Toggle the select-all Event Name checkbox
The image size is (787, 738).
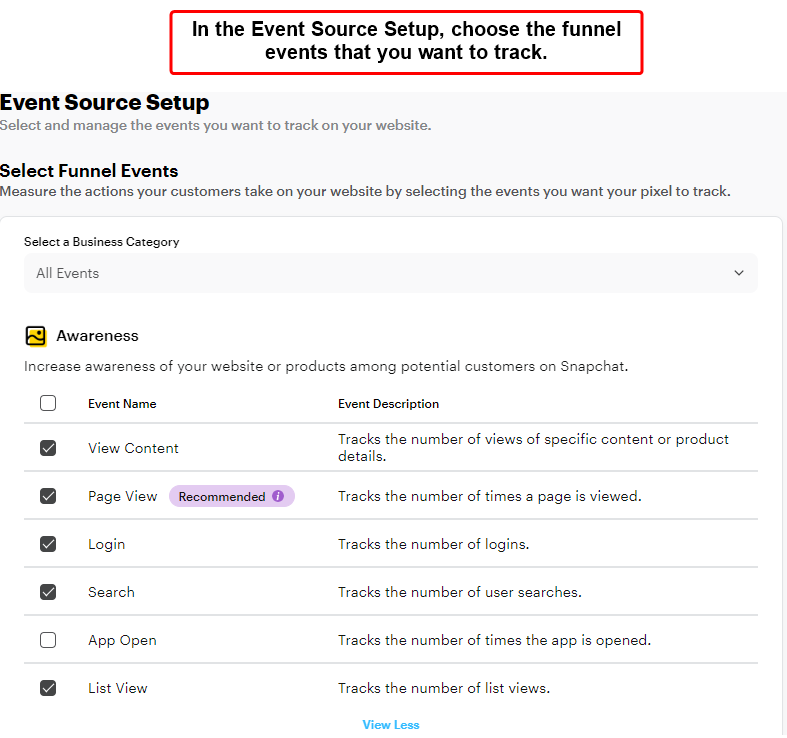pyautogui.click(x=48, y=403)
